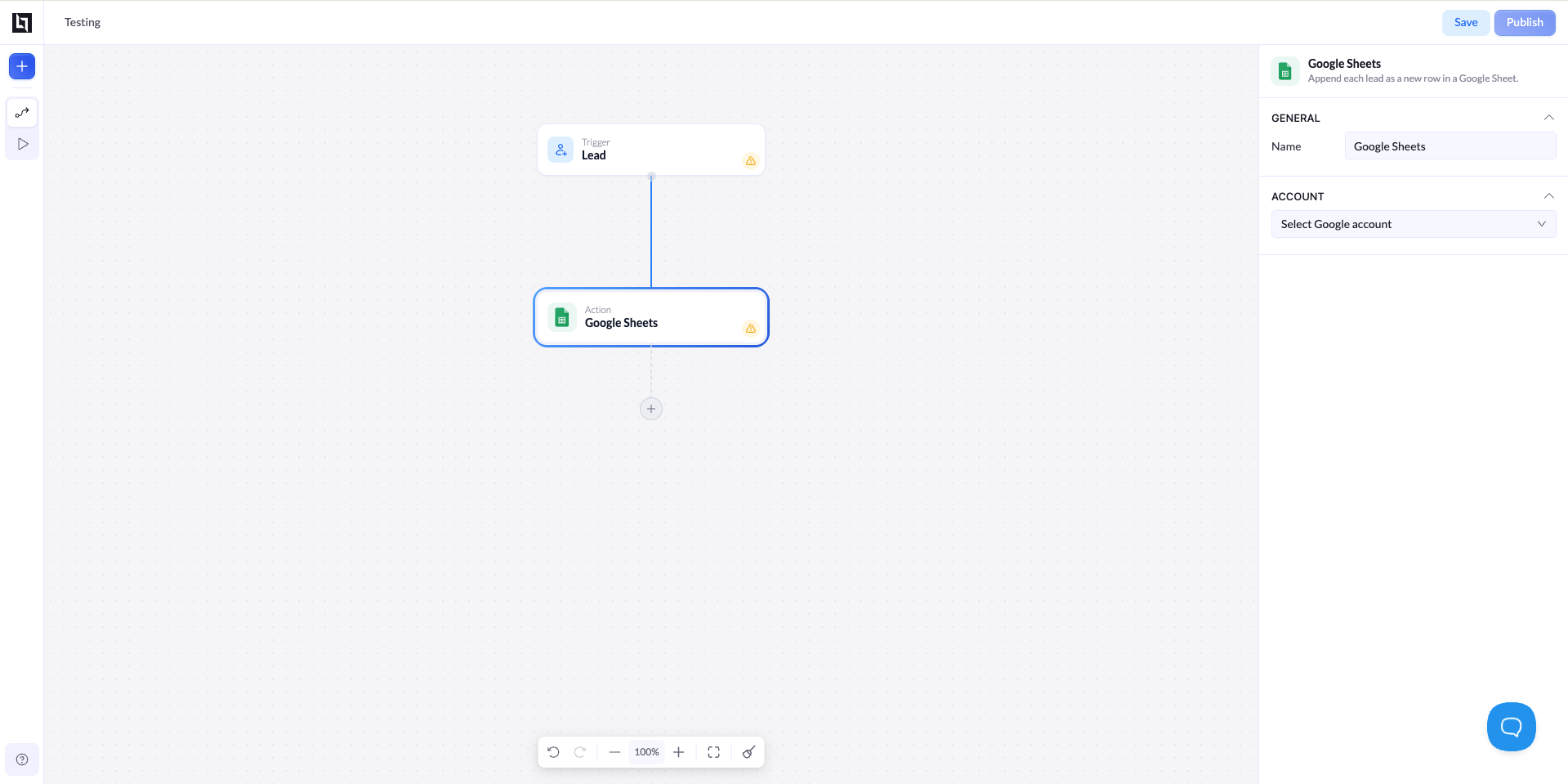The image size is (1568, 784).
Task: Click the 'Append each lead' description text
Action: click(x=1413, y=78)
